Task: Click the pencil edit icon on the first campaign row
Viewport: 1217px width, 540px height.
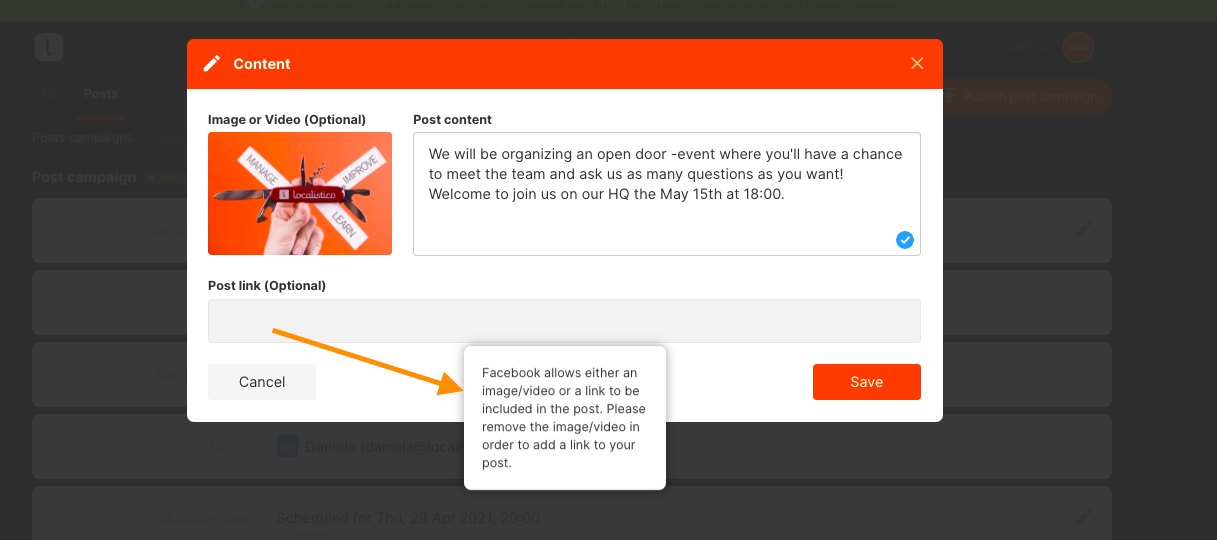Action: click(1083, 230)
